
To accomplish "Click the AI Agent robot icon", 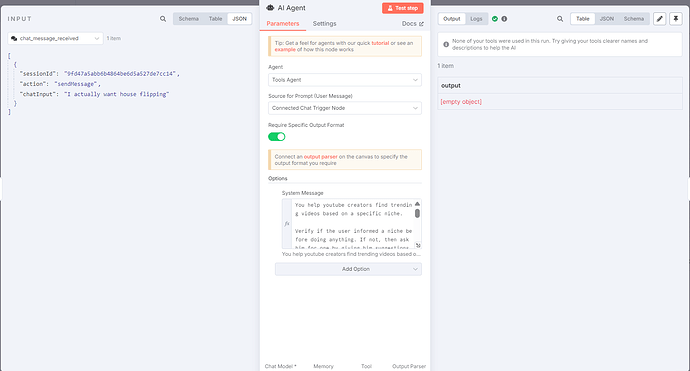I will coord(270,7).
